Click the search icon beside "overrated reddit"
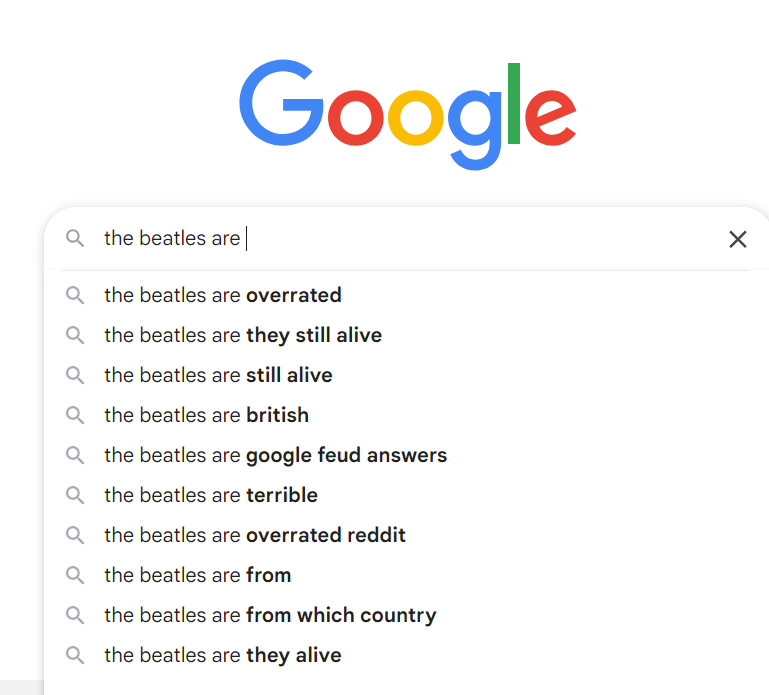Viewport: 769px width, 695px height. pos(75,535)
